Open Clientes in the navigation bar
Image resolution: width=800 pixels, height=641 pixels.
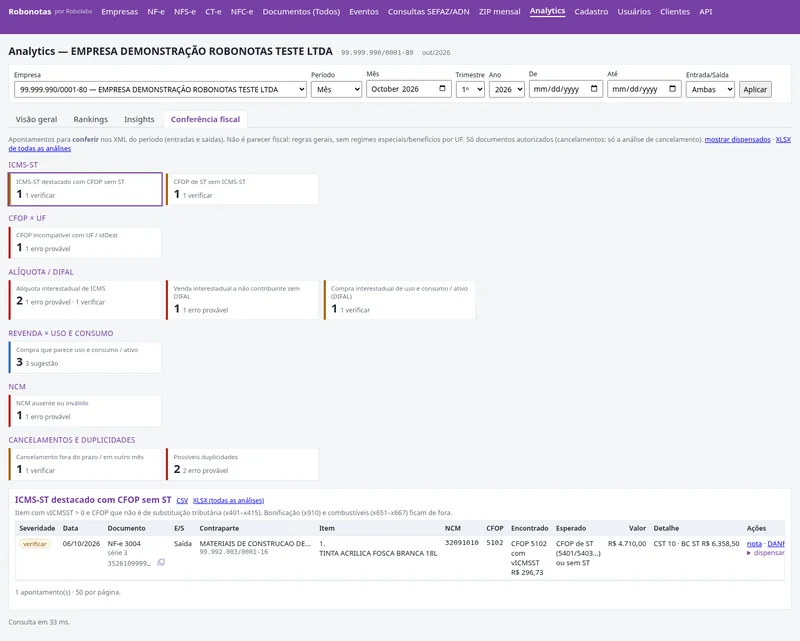pos(675,12)
